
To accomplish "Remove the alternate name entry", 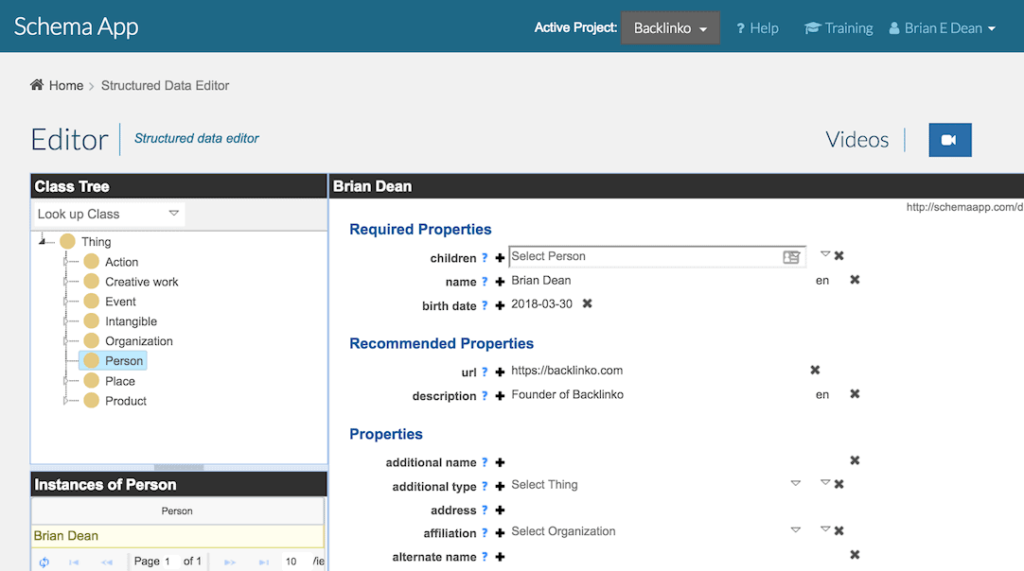I will 854,555.
